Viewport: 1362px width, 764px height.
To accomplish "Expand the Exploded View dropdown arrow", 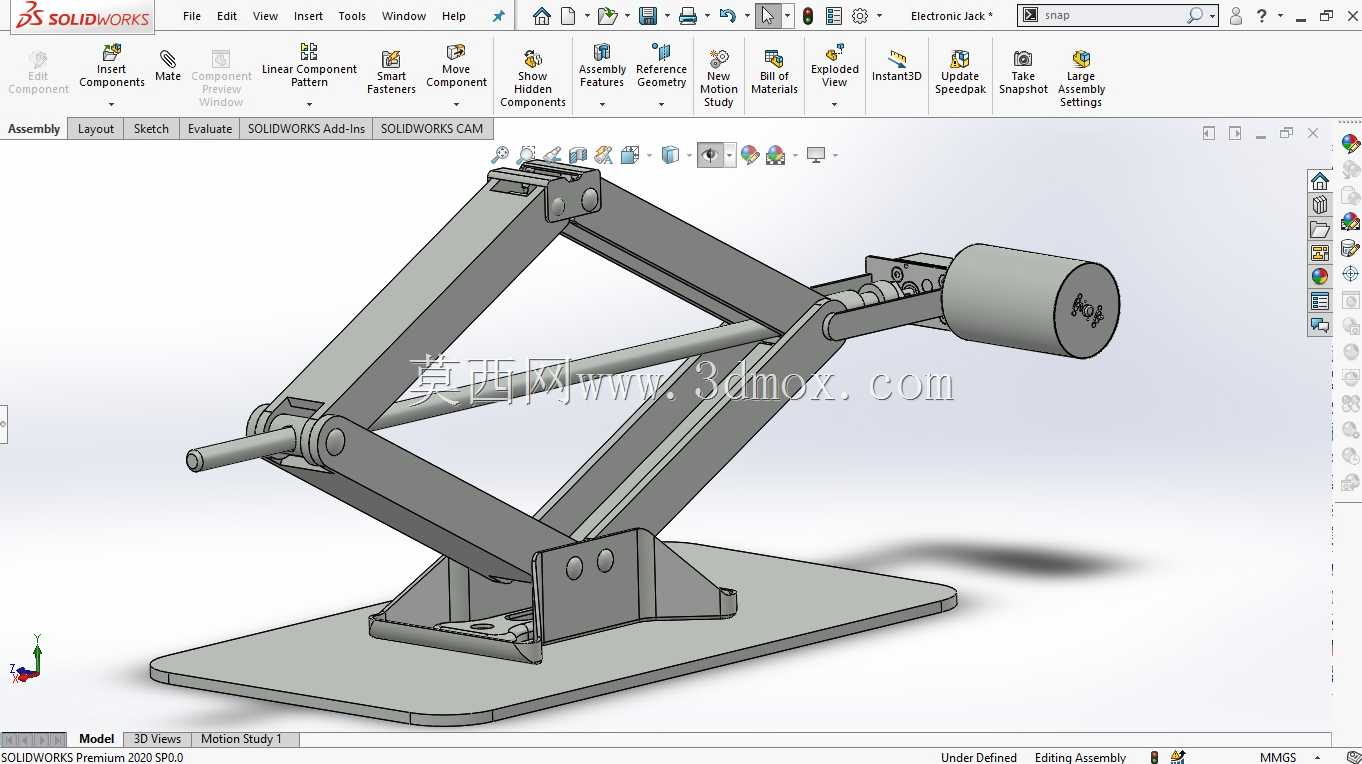I will coord(835,104).
